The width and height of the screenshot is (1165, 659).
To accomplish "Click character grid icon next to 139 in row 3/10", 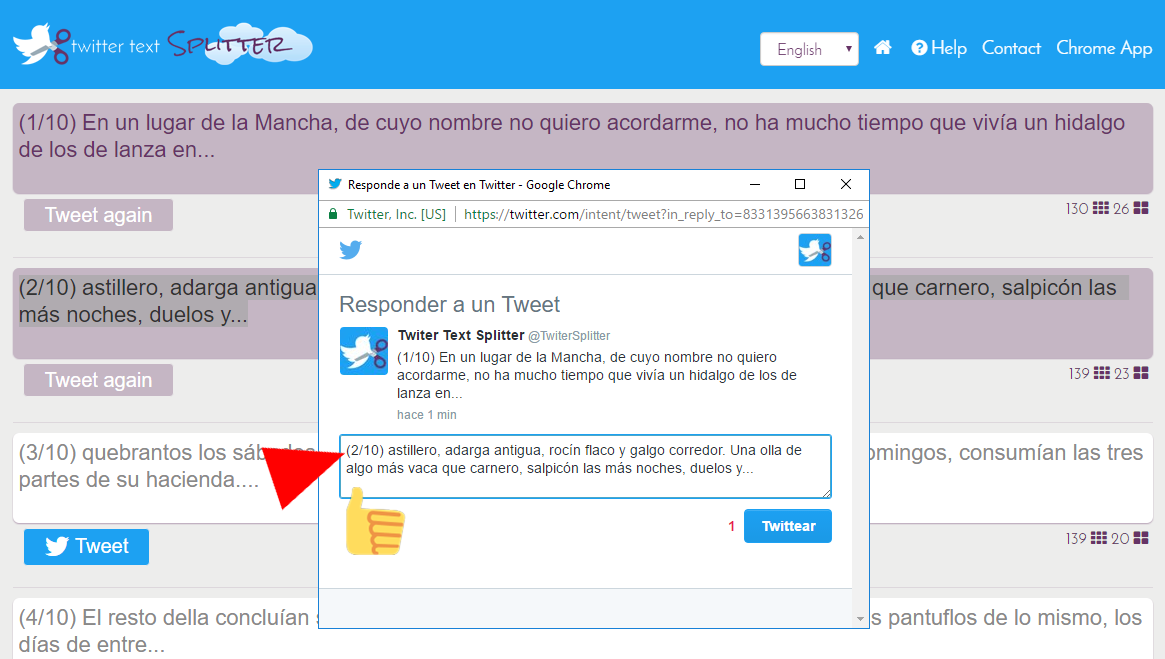I will point(1100,538).
